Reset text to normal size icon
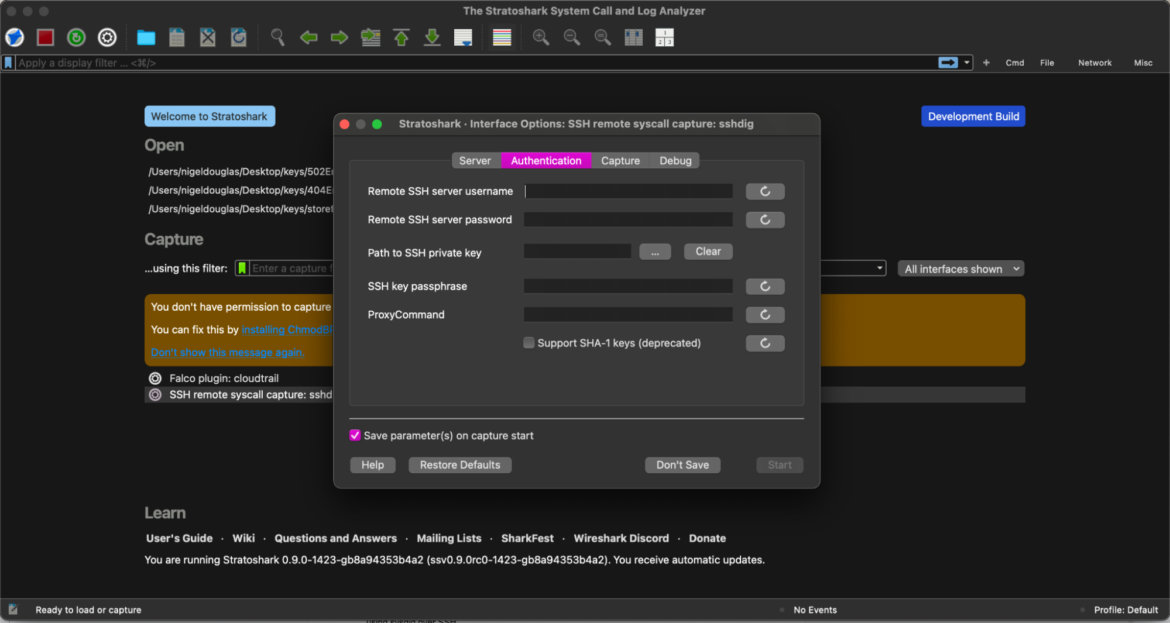 (603, 37)
